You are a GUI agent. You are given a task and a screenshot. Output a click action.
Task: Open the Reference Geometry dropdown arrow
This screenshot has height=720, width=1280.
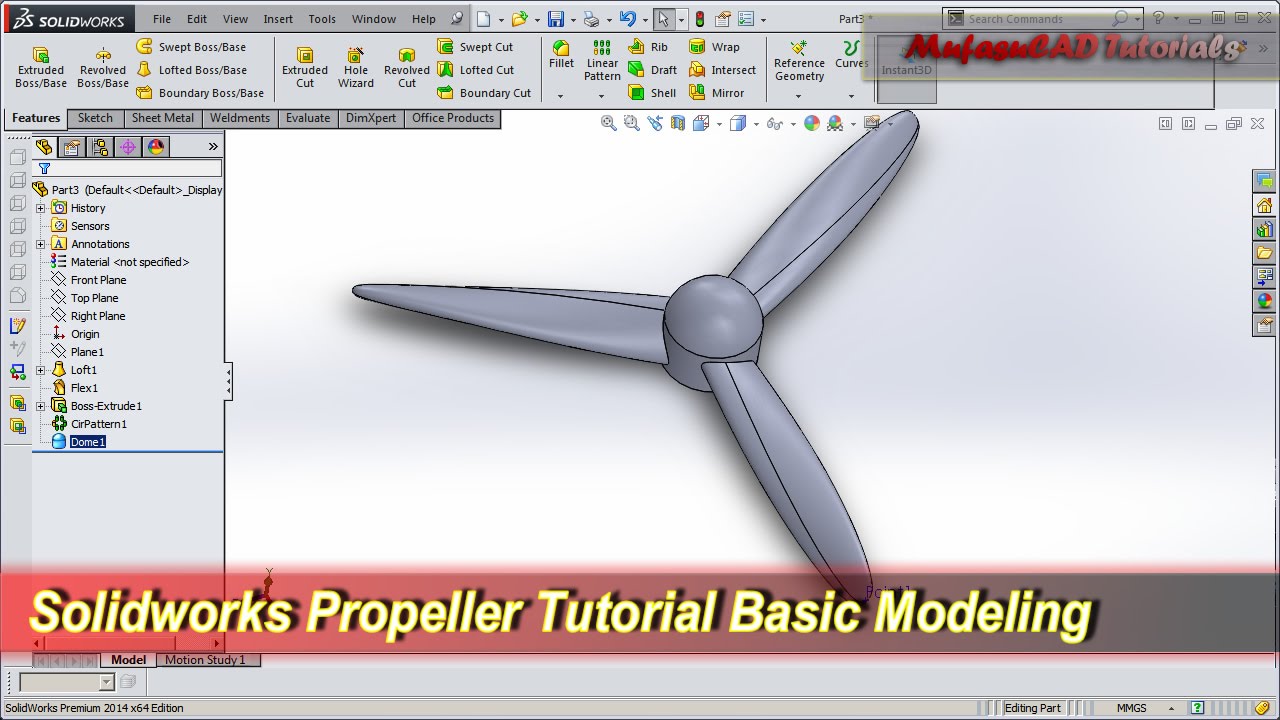[x=798, y=96]
